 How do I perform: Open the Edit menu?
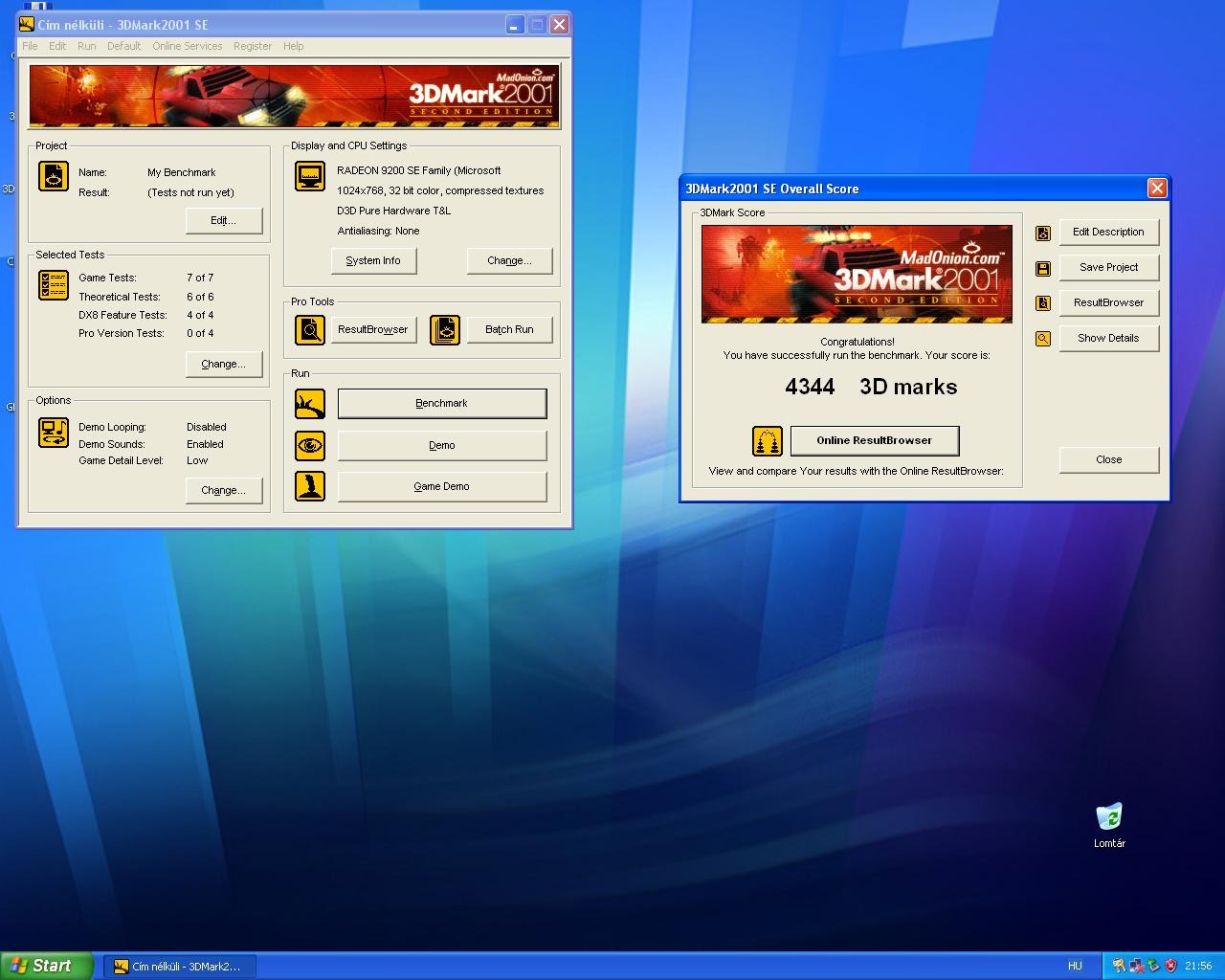tap(57, 46)
